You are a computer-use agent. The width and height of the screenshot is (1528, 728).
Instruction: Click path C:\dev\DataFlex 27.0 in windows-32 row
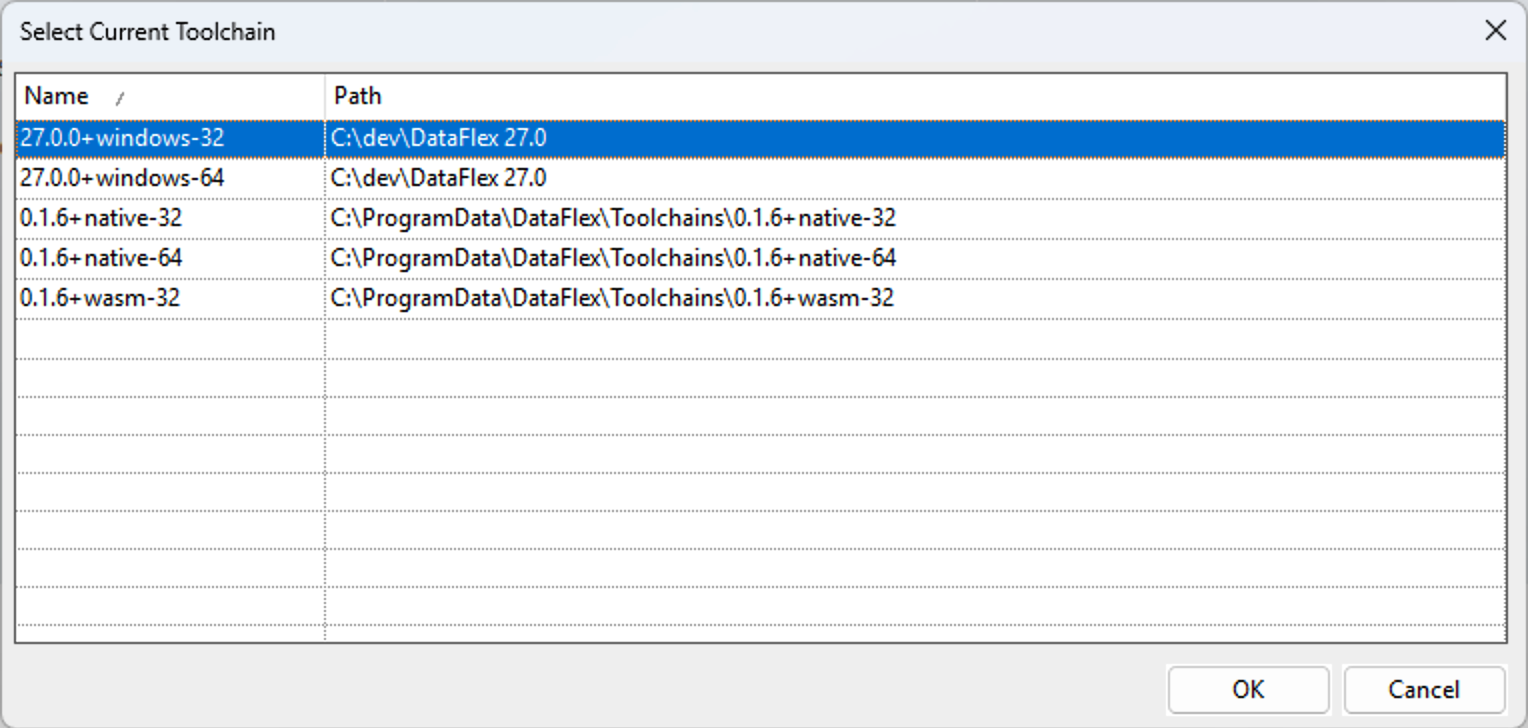[x=439, y=138]
